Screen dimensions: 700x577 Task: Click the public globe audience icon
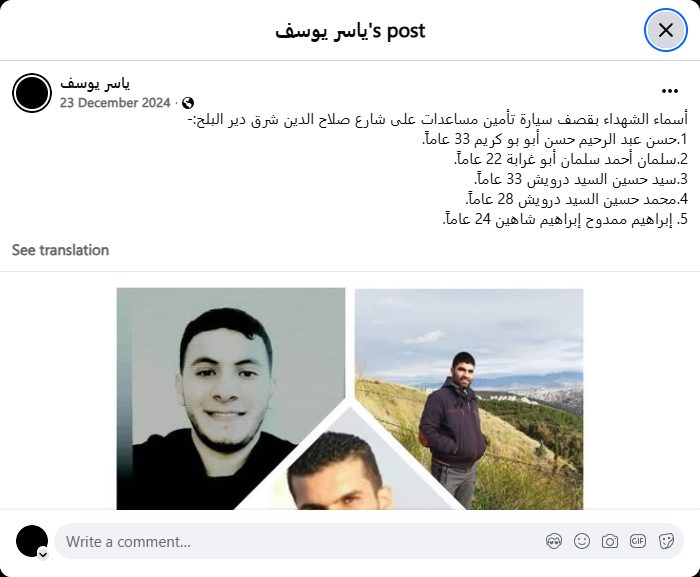tap(188, 103)
